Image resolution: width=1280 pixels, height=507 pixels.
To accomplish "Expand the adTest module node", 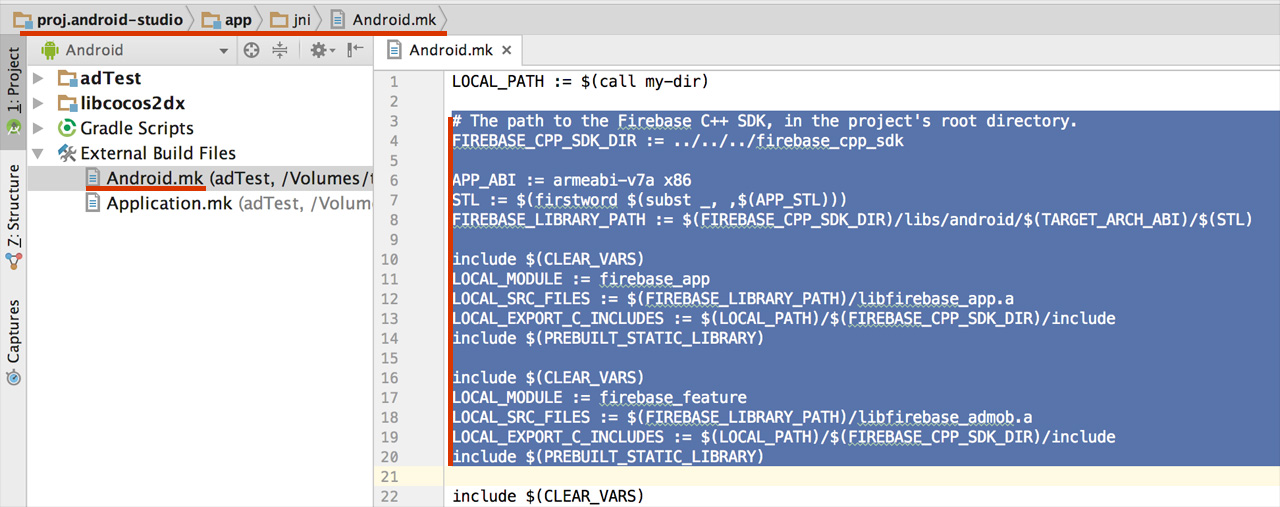I will tap(38, 78).
